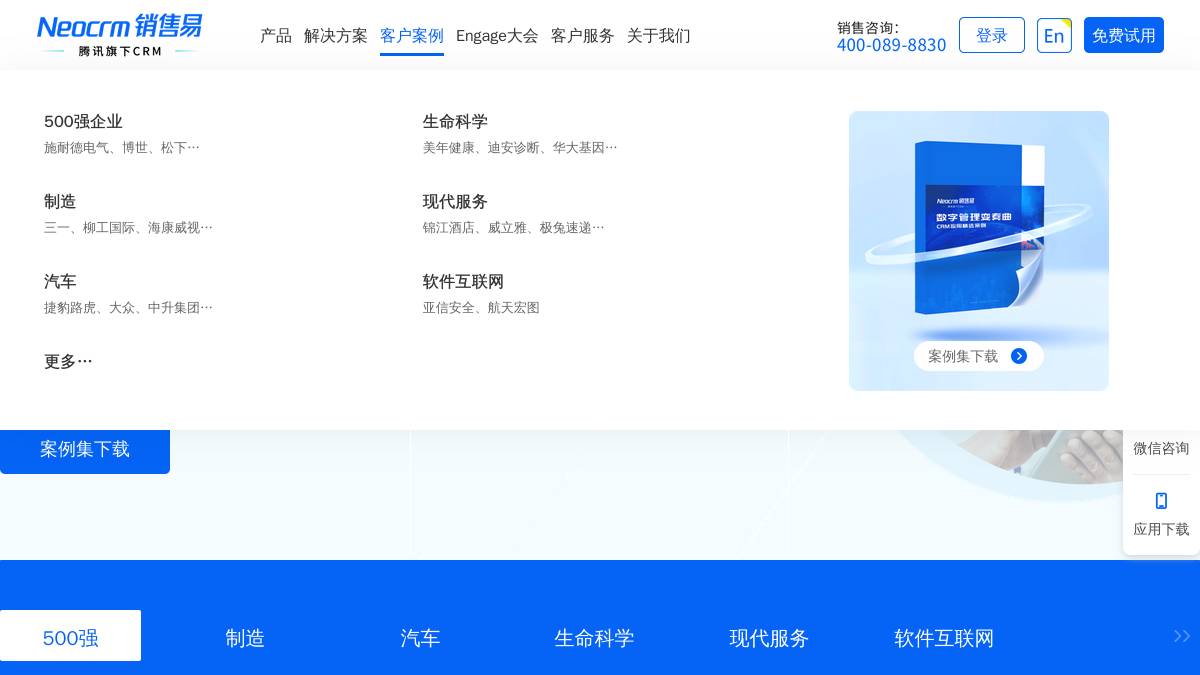1200x675 pixels.
Task: Call the 400-089-8830 sales number link
Action: (x=891, y=45)
